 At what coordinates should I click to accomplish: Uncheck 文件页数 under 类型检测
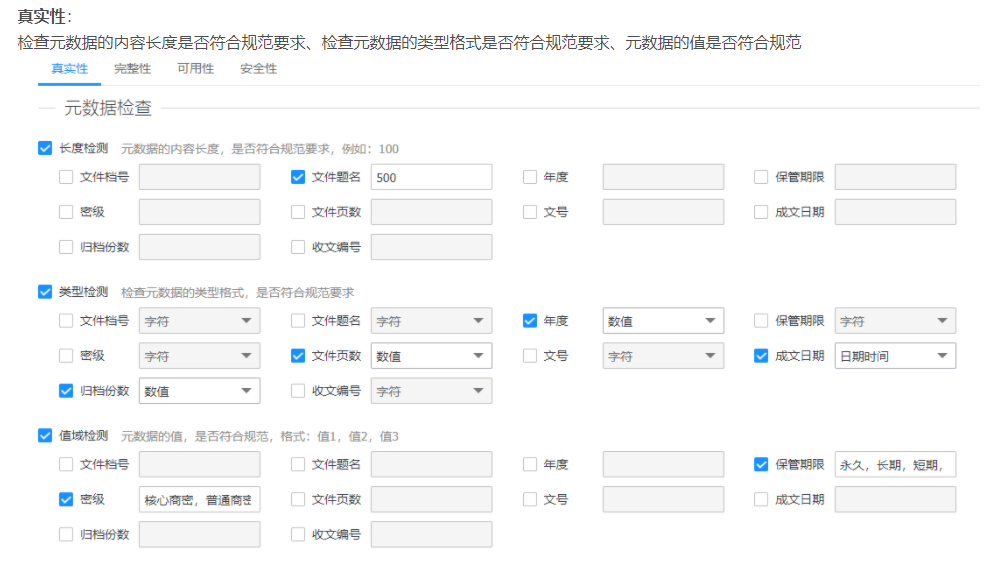point(298,356)
